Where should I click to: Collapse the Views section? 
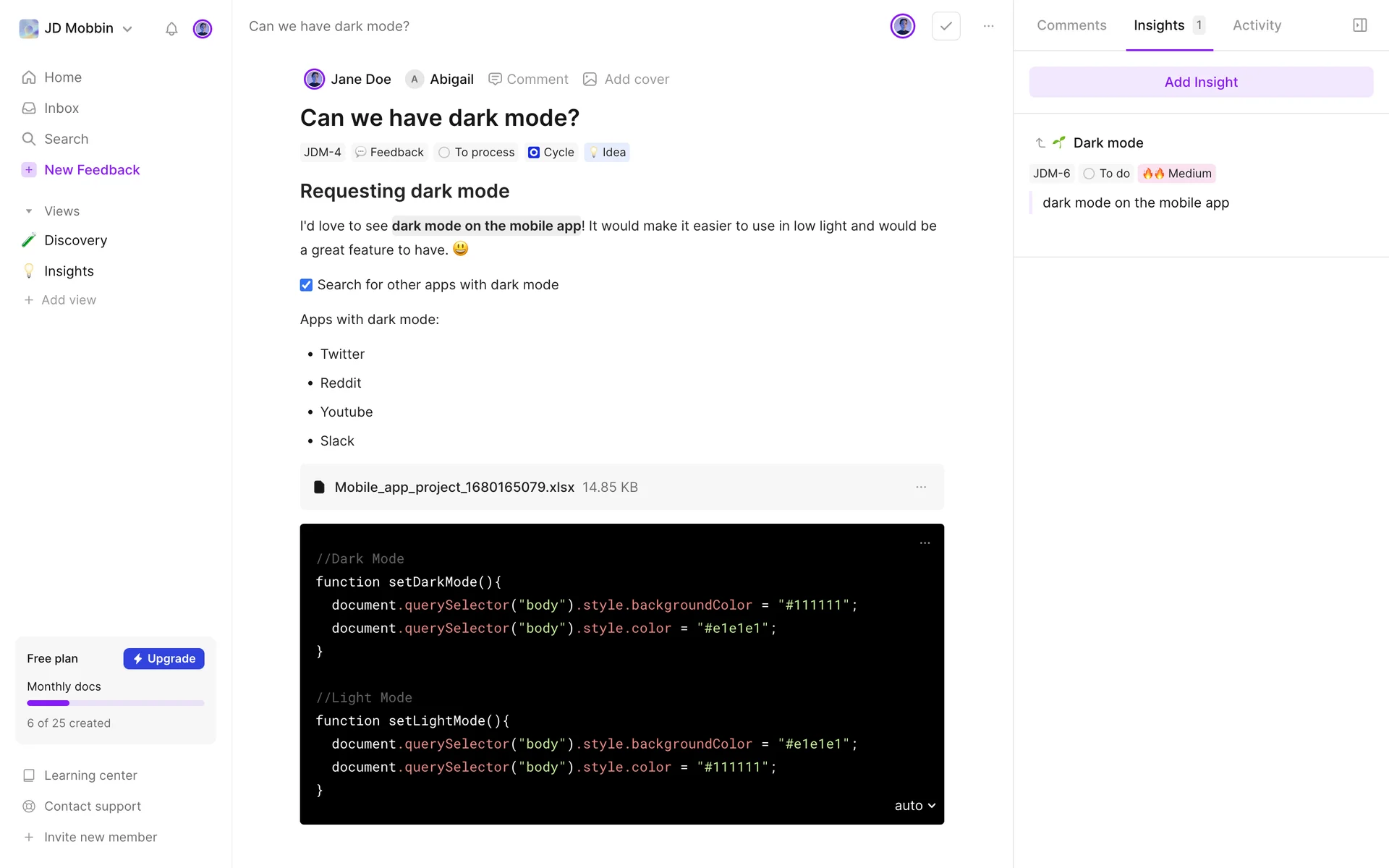[x=29, y=211]
